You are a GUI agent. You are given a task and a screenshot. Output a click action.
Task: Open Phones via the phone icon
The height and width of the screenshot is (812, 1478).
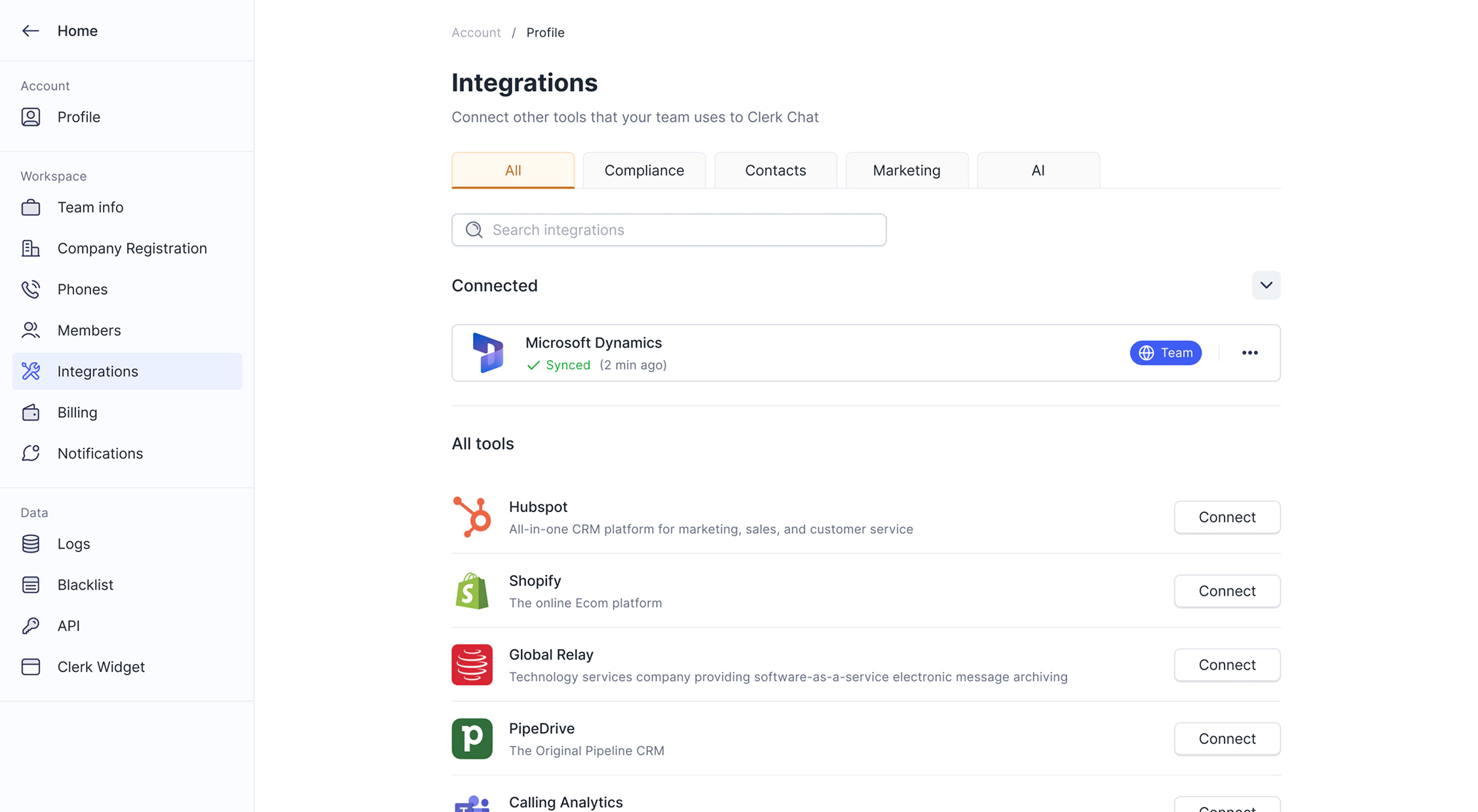coord(30,289)
